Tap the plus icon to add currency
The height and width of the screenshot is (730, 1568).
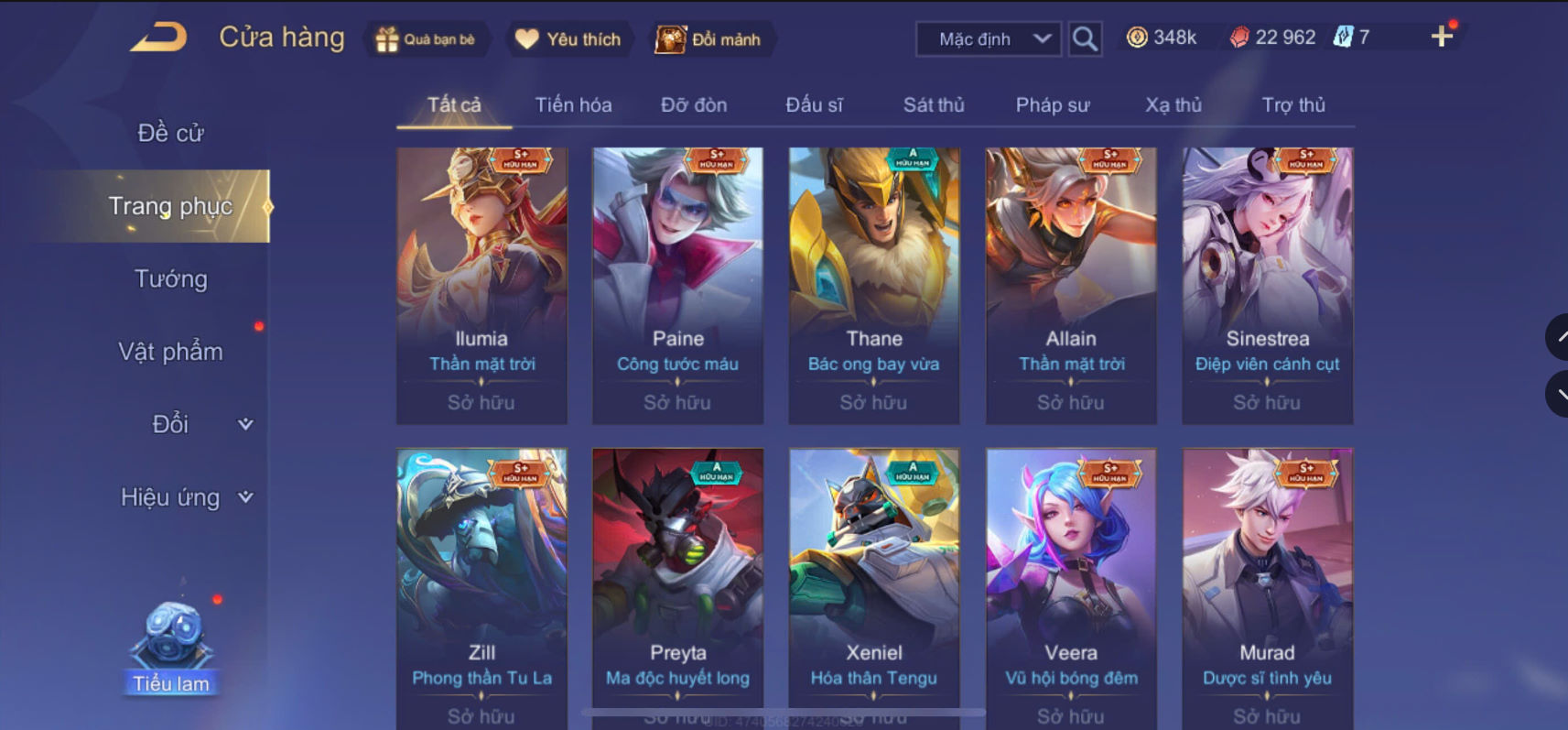click(1442, 37)
